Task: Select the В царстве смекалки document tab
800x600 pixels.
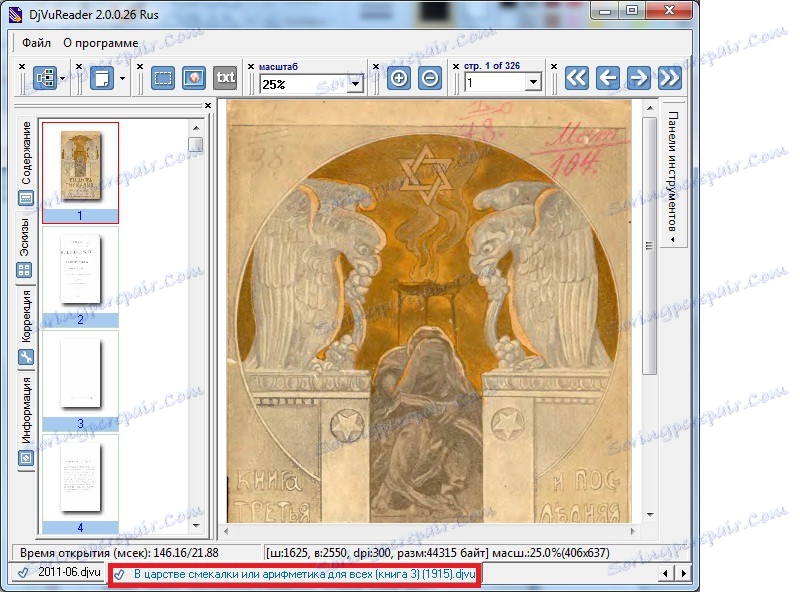Action: (x=294, y=574)
